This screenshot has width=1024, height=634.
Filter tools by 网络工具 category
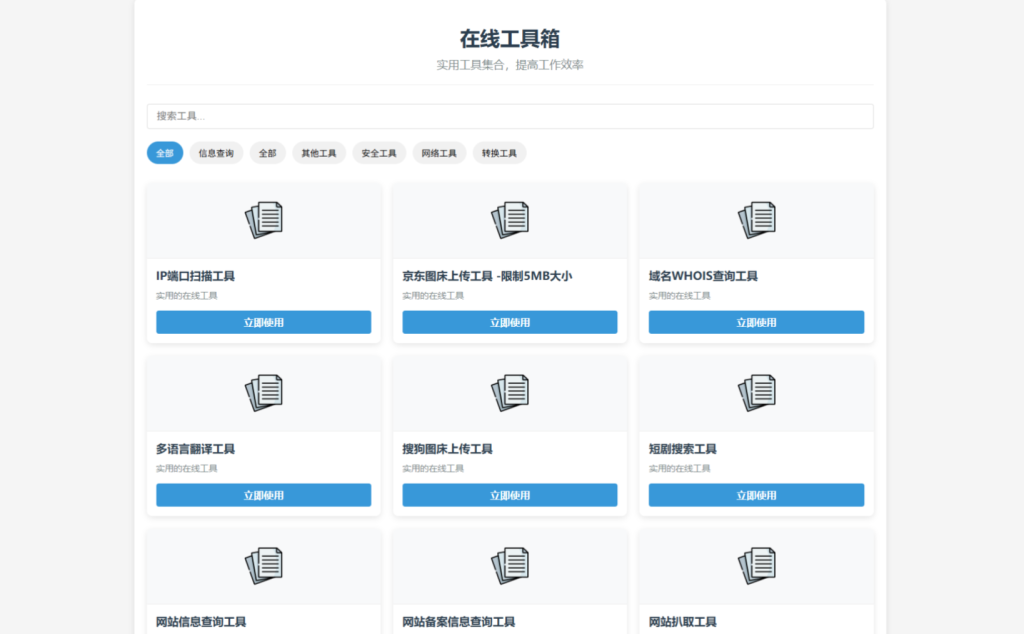tap(439, 153)
